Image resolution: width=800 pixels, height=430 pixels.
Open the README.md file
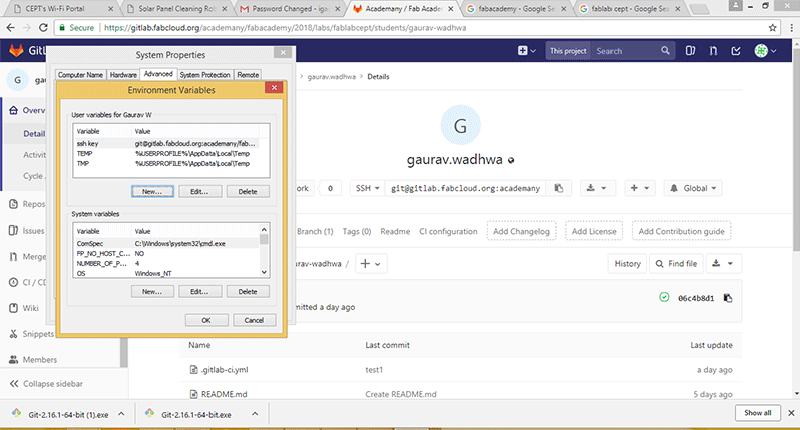pos(224,394)
